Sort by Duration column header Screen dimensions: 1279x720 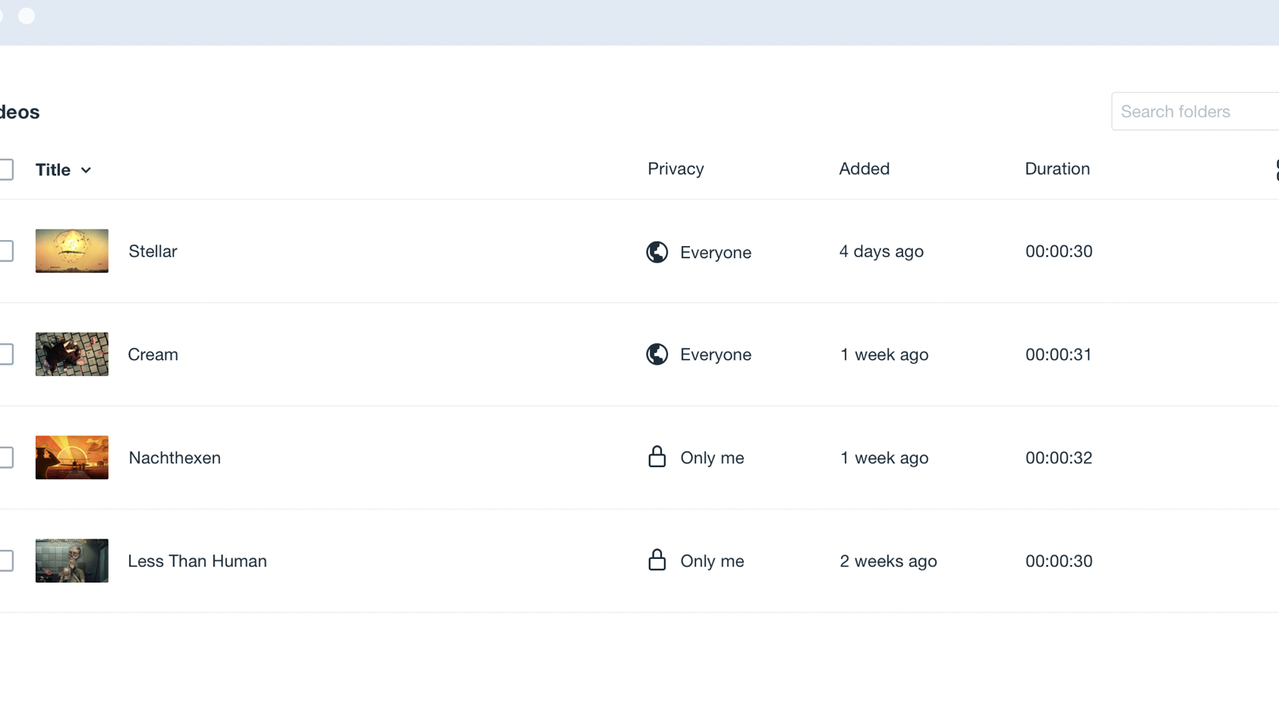1057,169
